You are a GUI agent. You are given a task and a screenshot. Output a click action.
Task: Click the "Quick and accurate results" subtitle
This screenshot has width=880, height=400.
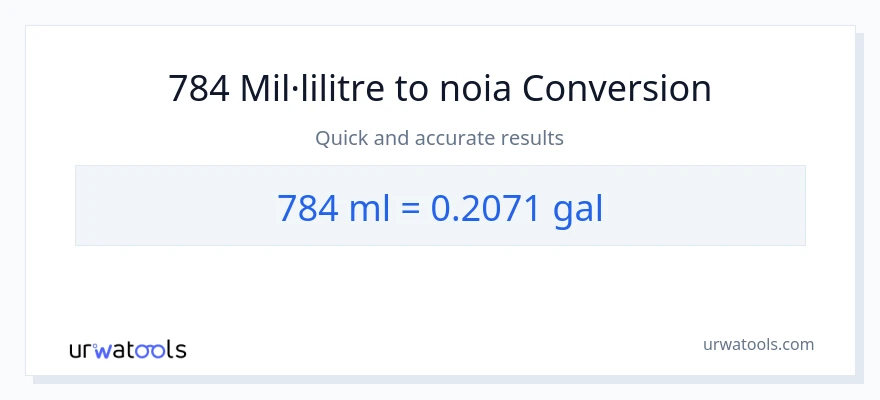coord(439,138)
